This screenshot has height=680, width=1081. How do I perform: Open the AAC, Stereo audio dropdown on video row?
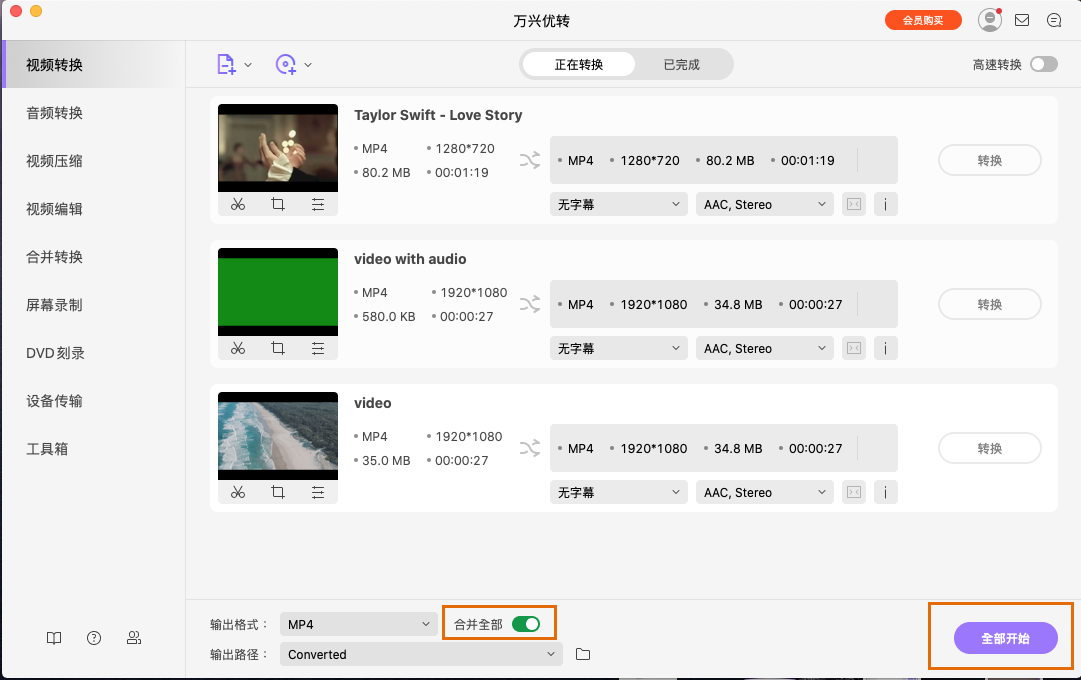tap(764, 492)
